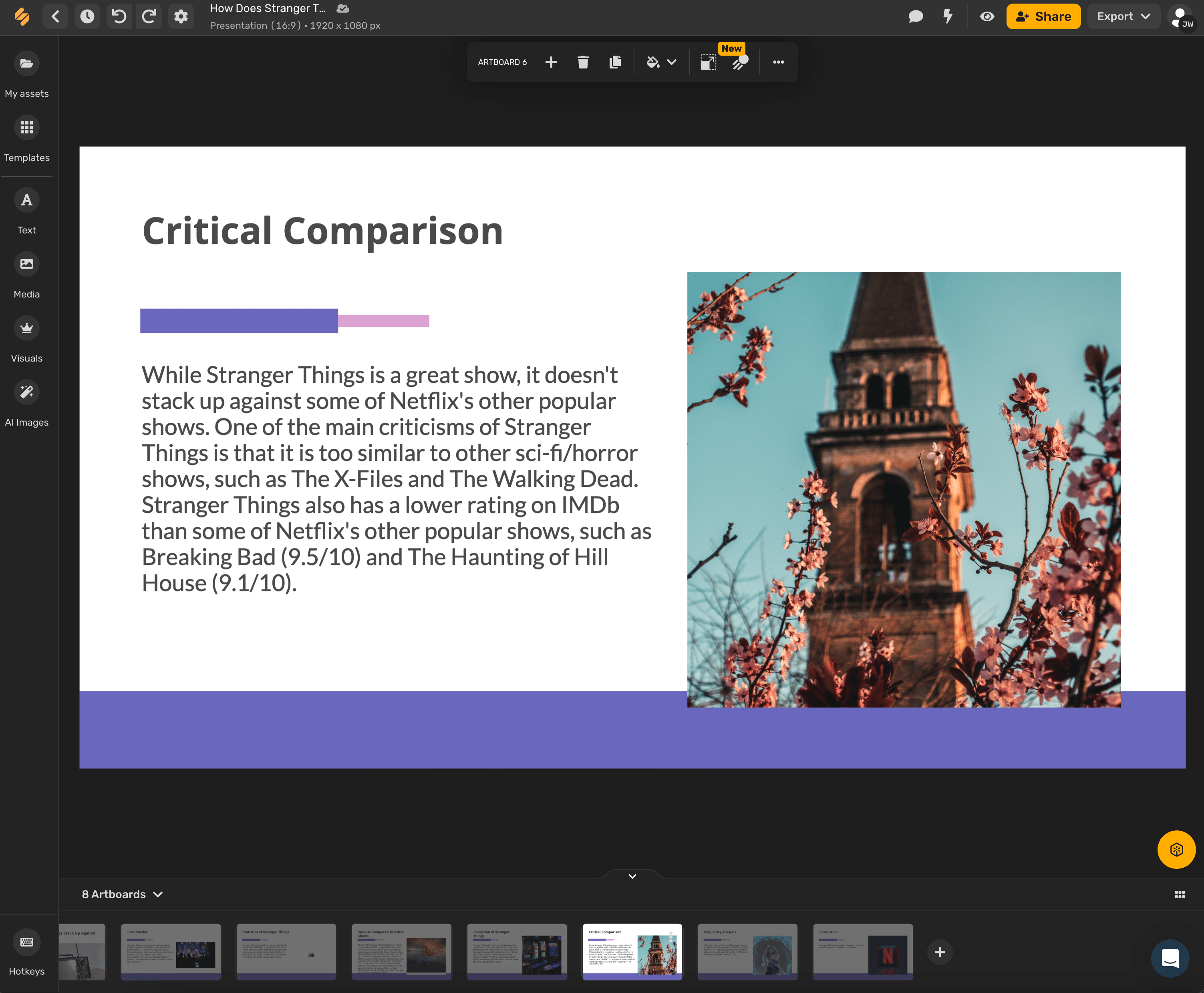Open Reception of Stranger Things thumbnail
This screenshot has width=1204, height=993.
517,952
